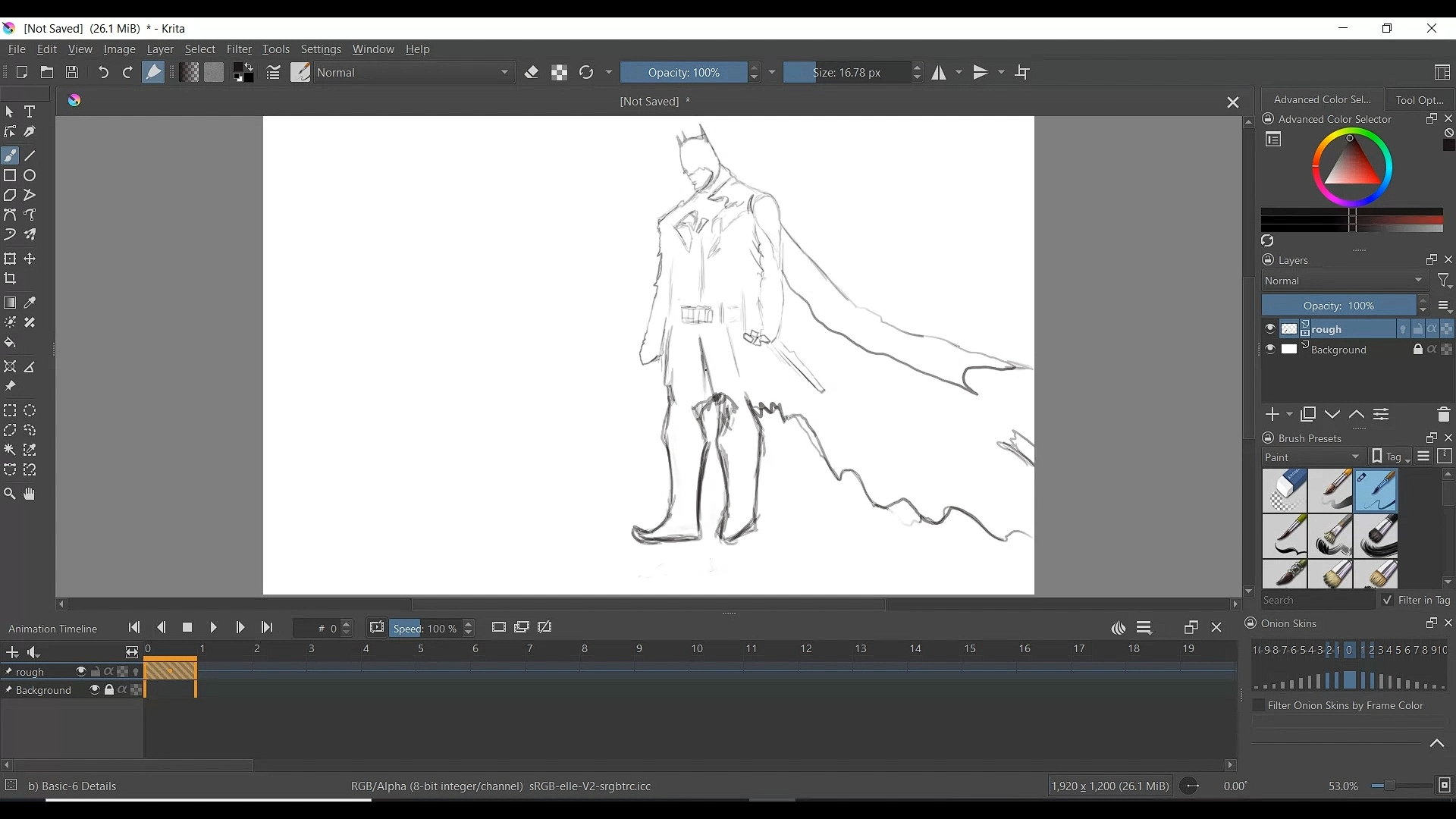Select the Crop tool
This screenshot has height=819, width=1456.
(x=11, y=280)
